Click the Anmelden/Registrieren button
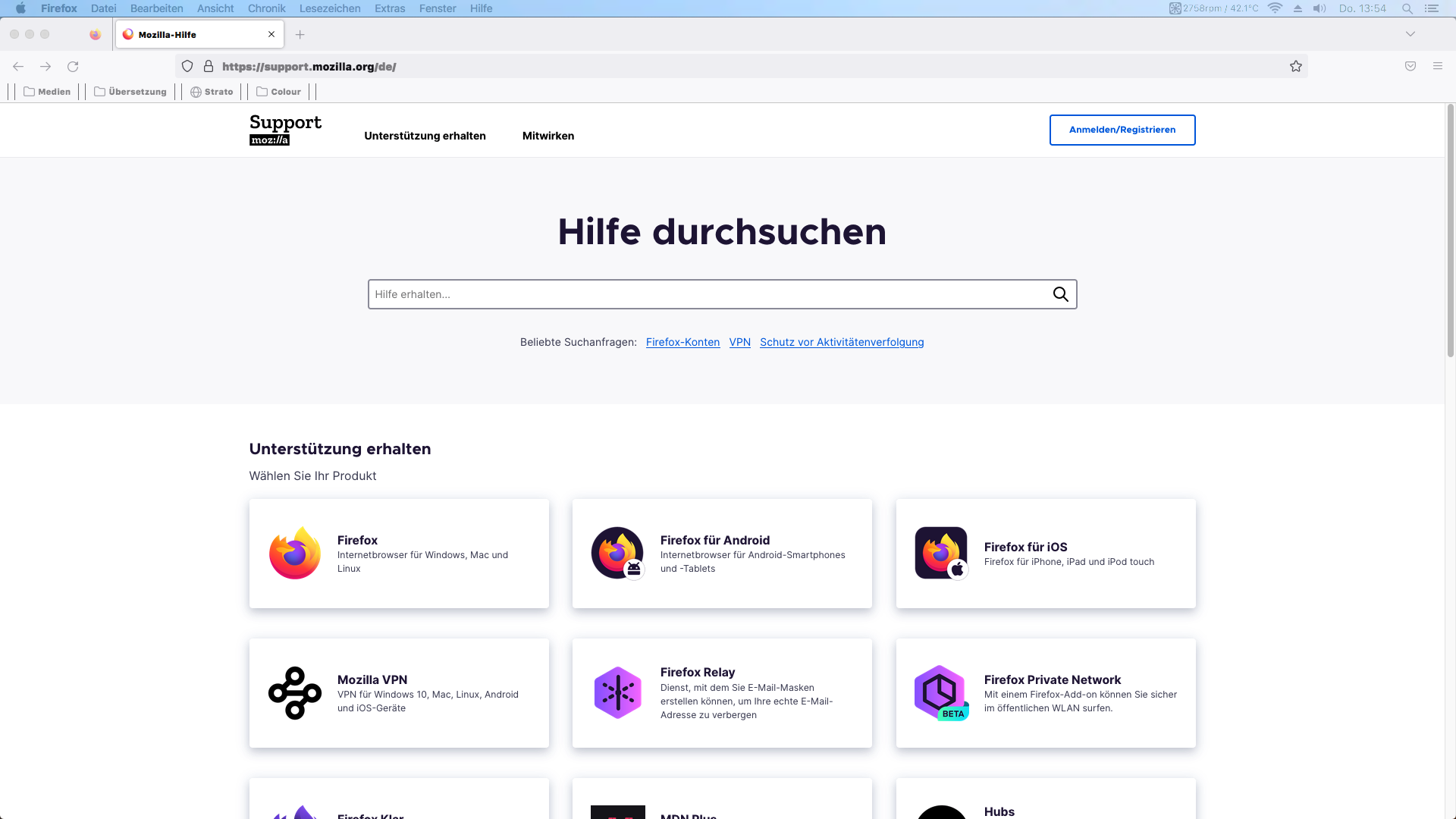This screenshot has height=819, width=1456. click(1122, 130)
